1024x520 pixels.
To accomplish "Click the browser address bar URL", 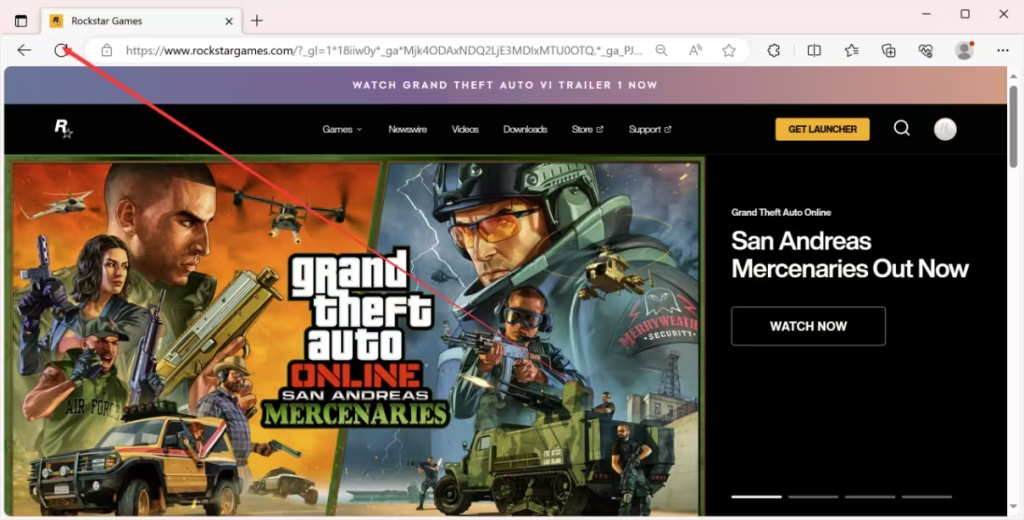I will 384,50.
